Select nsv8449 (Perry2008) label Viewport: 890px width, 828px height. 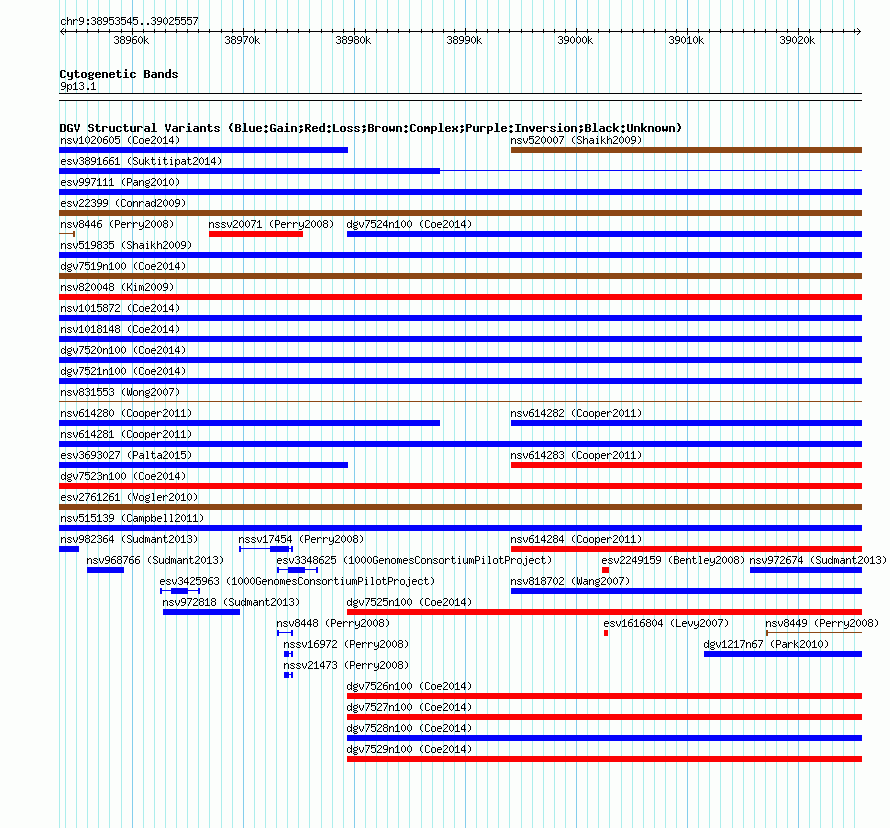(822, 623)
